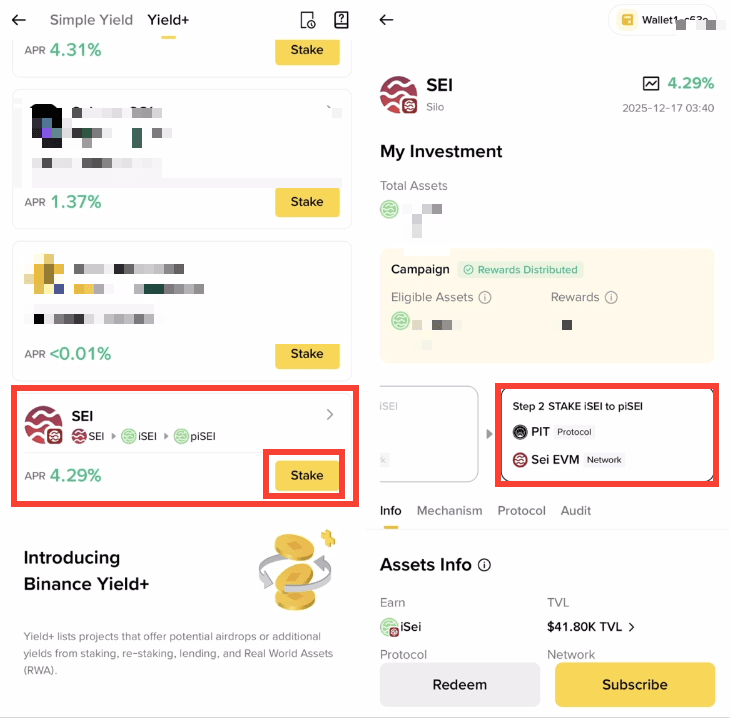The width and height of the screenshot is (730, 718).
Task: Open the history clock icon
Action: click(x=308, y=20)
